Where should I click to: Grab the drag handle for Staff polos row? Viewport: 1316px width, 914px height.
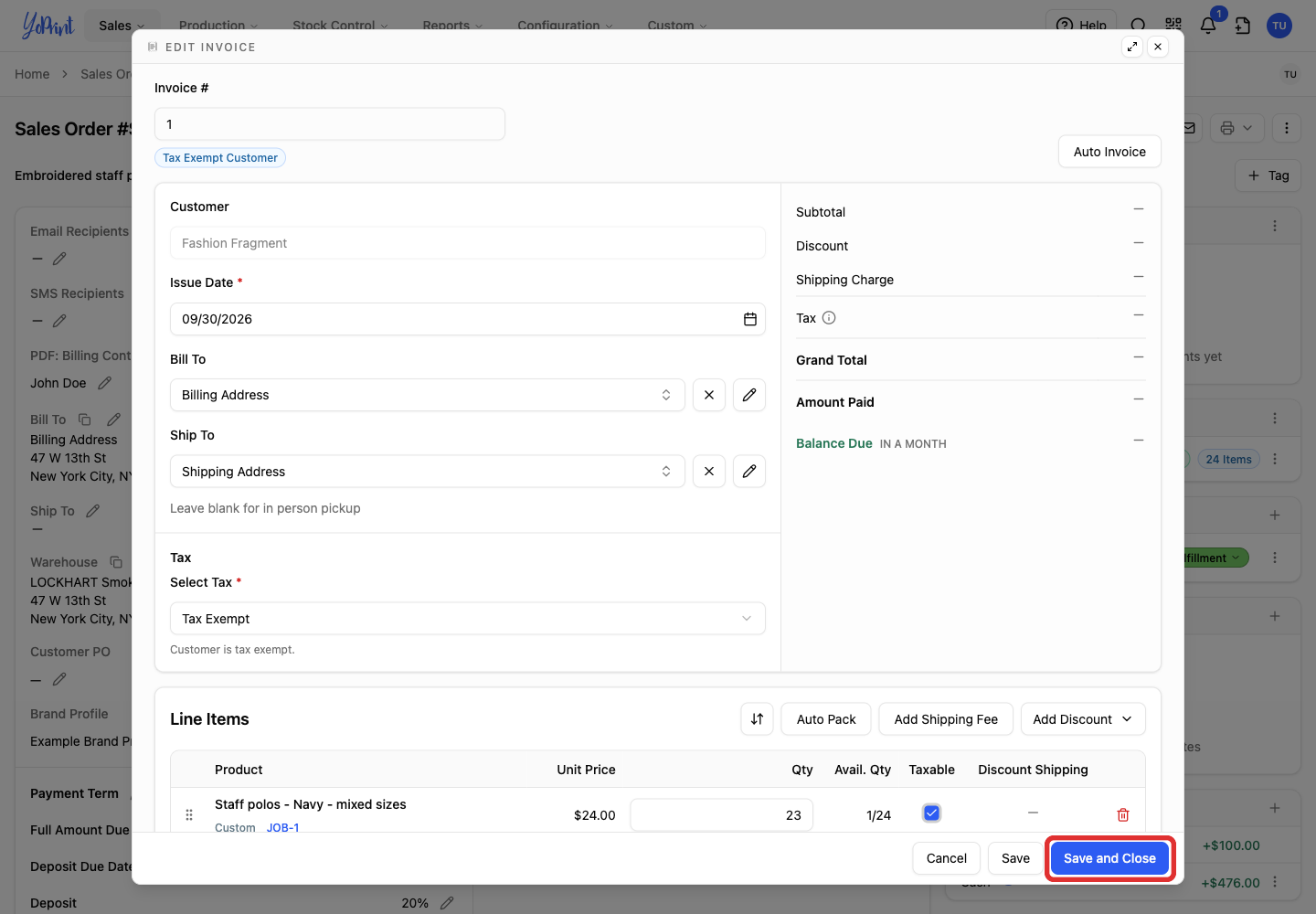[x=189, y=814]
